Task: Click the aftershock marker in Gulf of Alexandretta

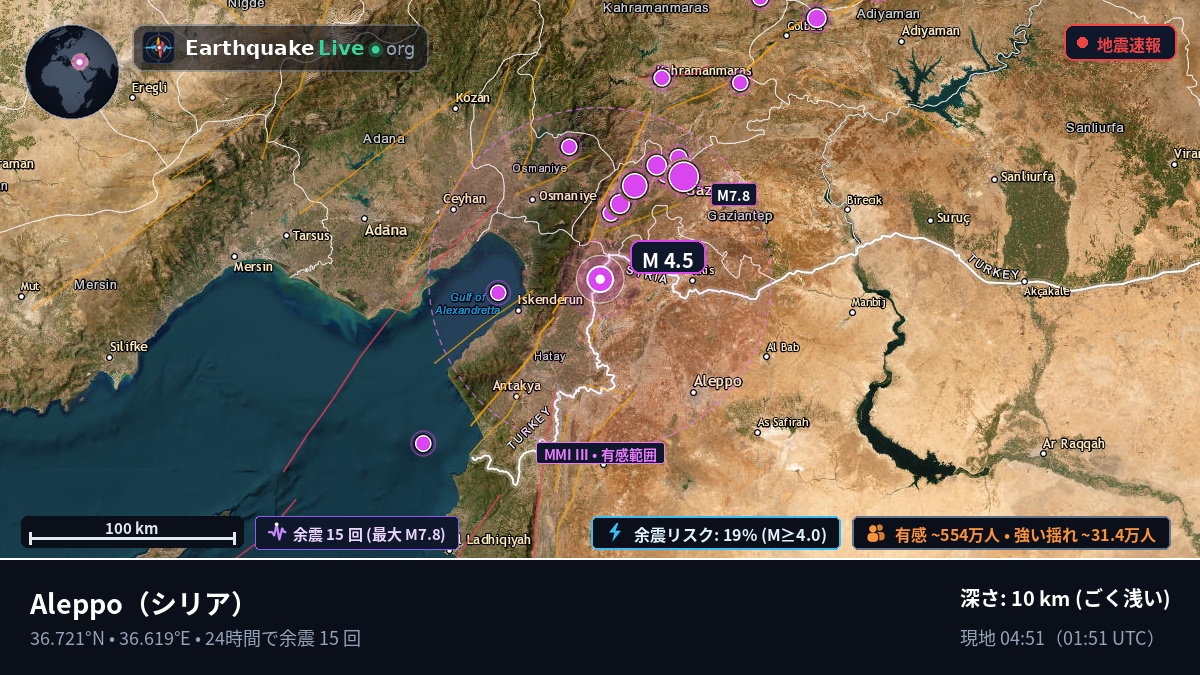Action: tap(498, 292)
